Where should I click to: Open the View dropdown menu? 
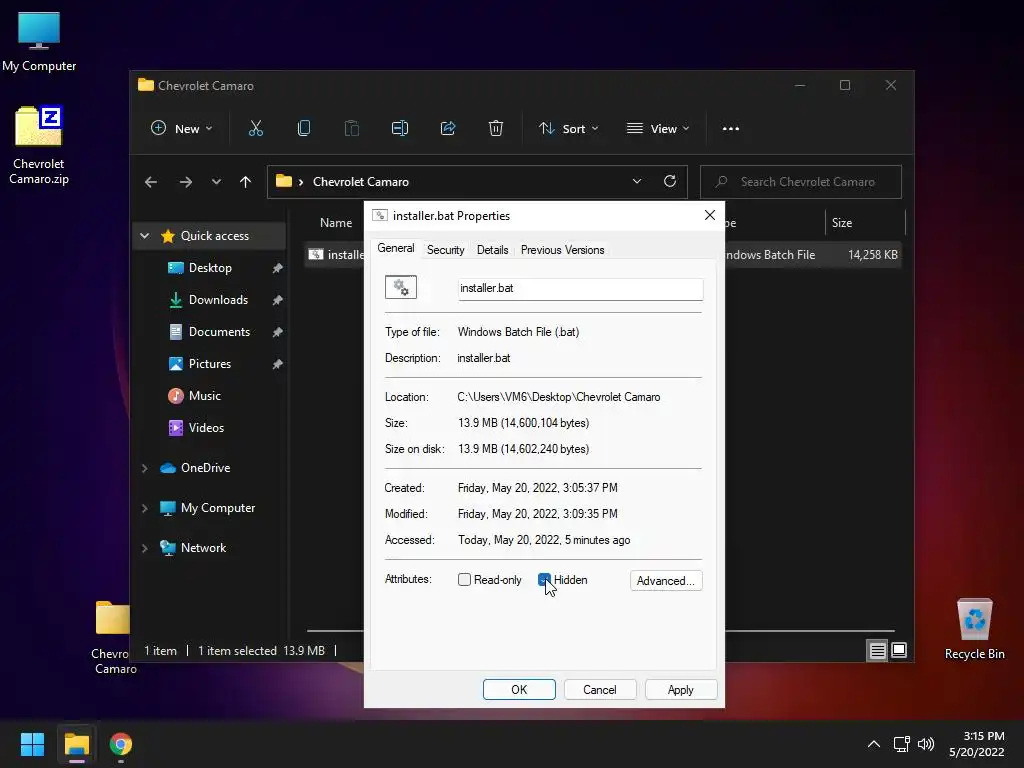(658, 129)
